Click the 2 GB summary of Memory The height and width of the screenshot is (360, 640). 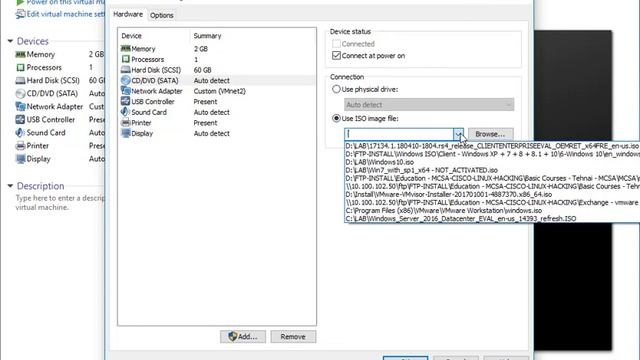(x=201, y=49)
